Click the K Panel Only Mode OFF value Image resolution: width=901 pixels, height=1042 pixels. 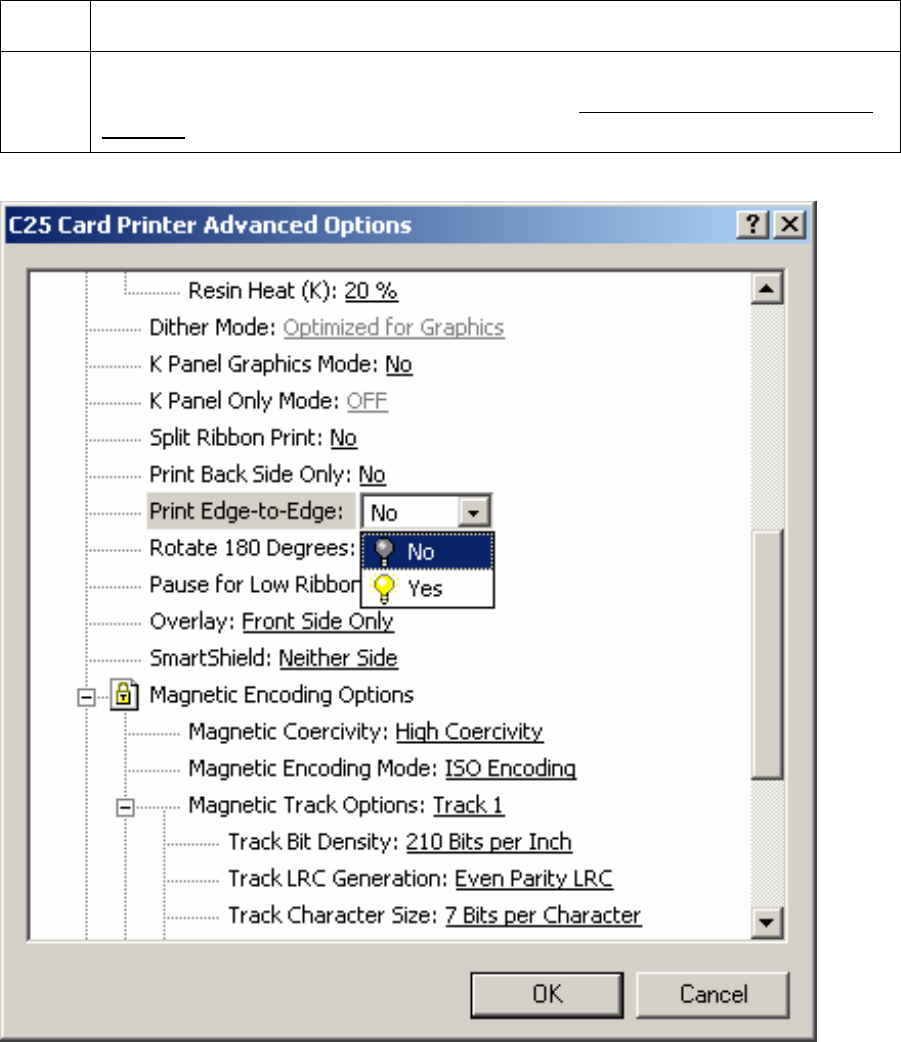pos(367,401)
